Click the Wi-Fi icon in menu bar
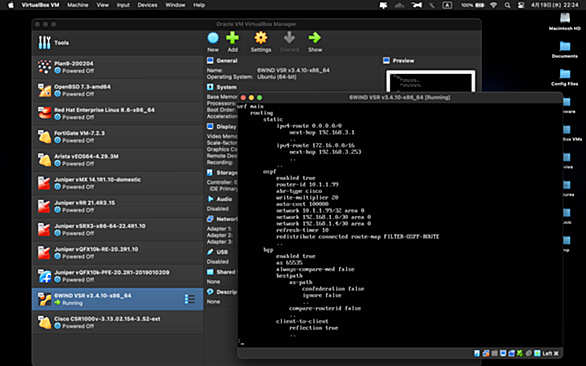The width and height of the screenshot is (586, 366). (494, 5)
